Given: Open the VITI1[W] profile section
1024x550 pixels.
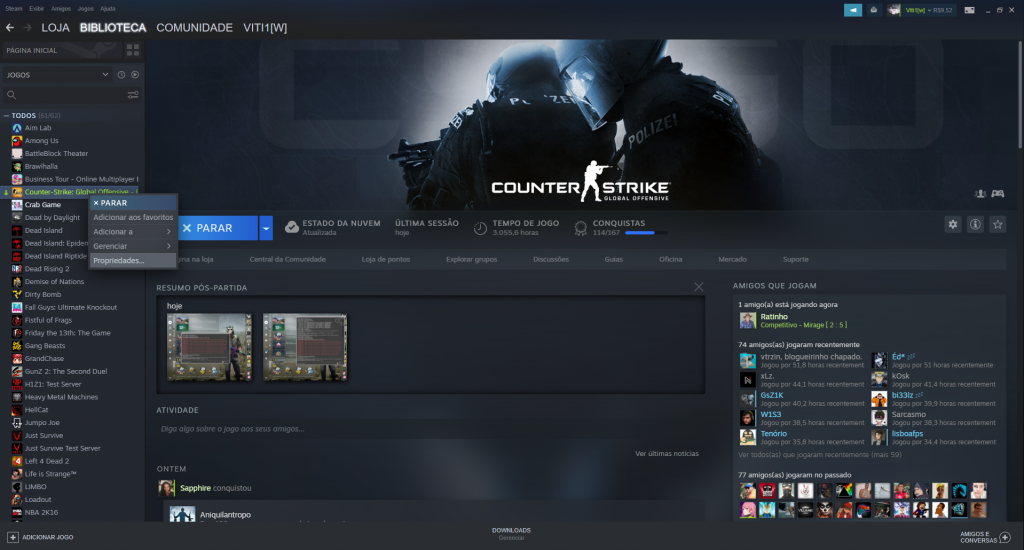Looking at the screenshot, I should point(265,27).
